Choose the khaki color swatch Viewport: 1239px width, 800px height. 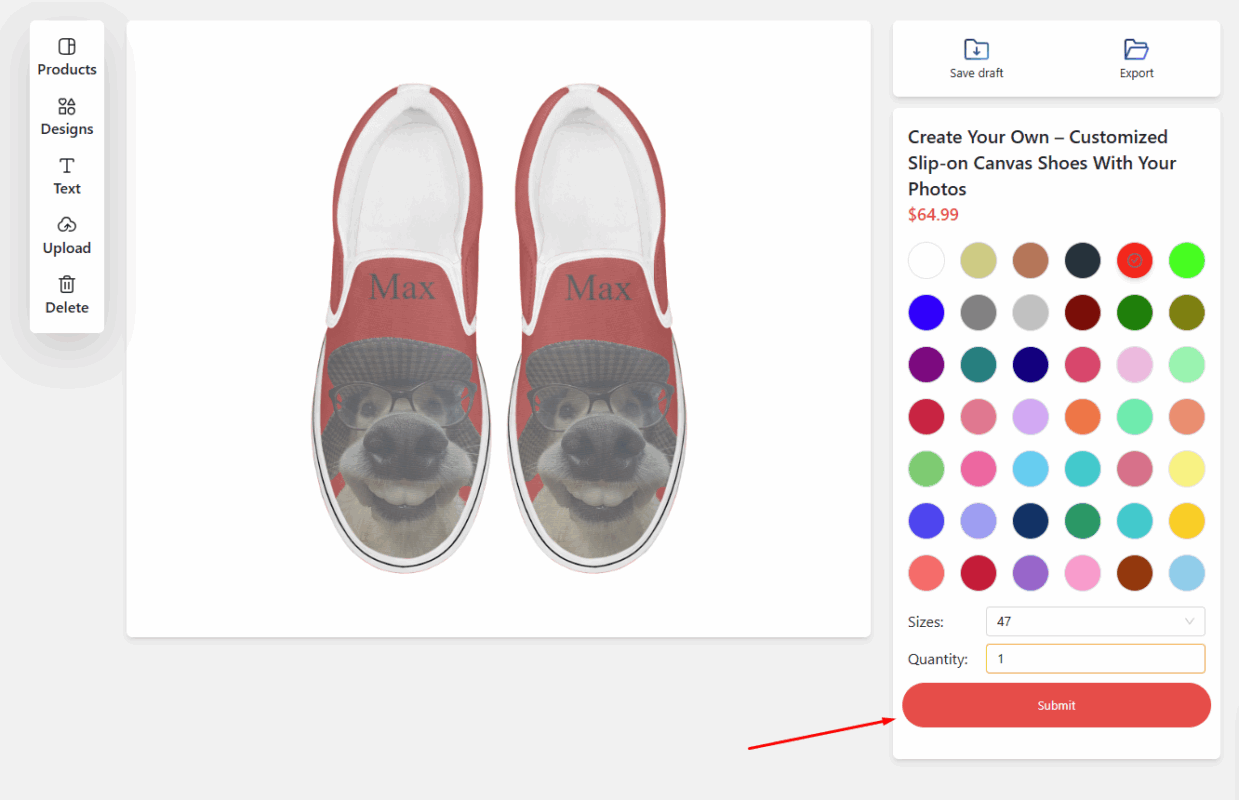tap(978, 261)
